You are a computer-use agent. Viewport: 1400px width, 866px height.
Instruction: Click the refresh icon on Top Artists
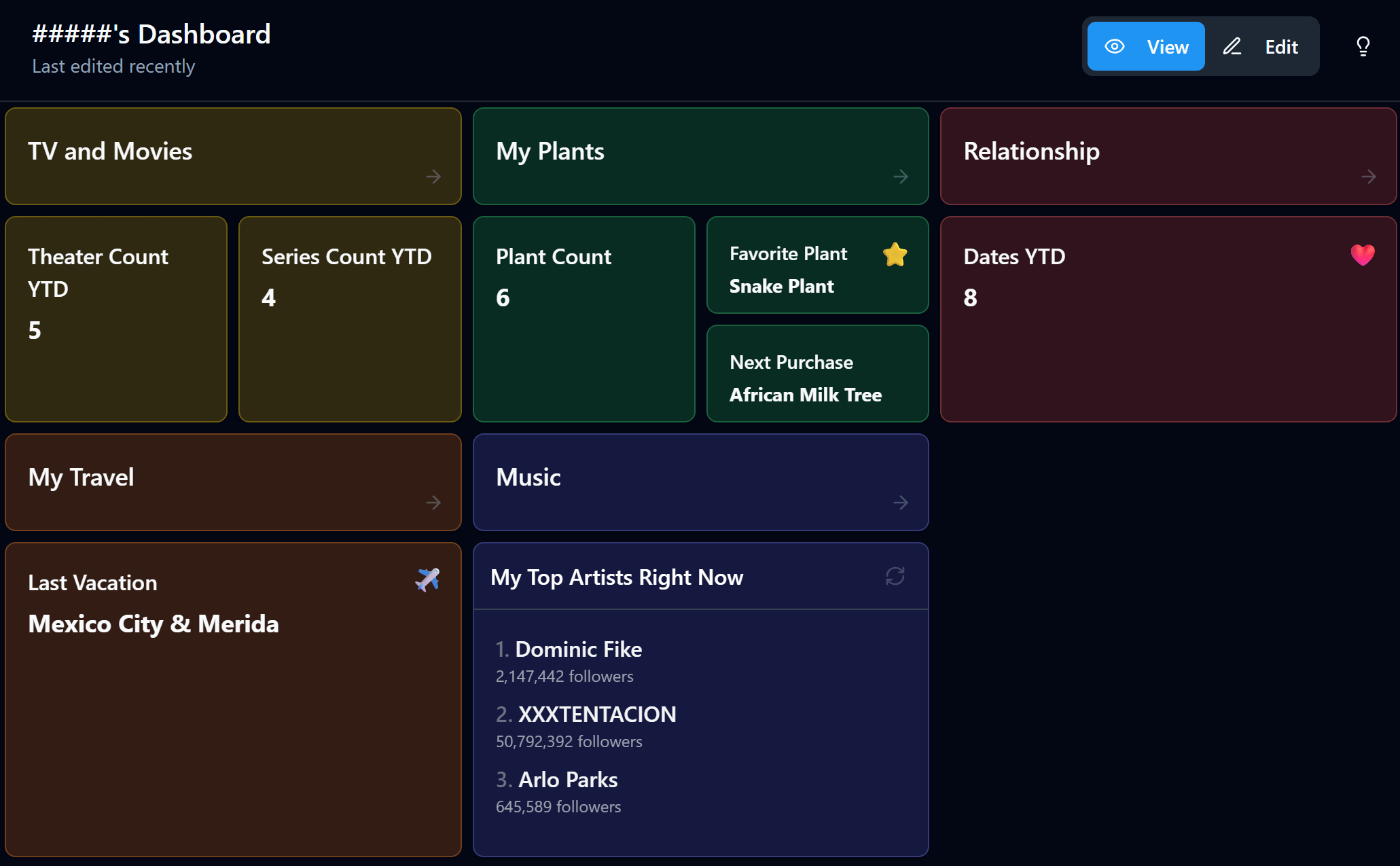coord(895,576)
